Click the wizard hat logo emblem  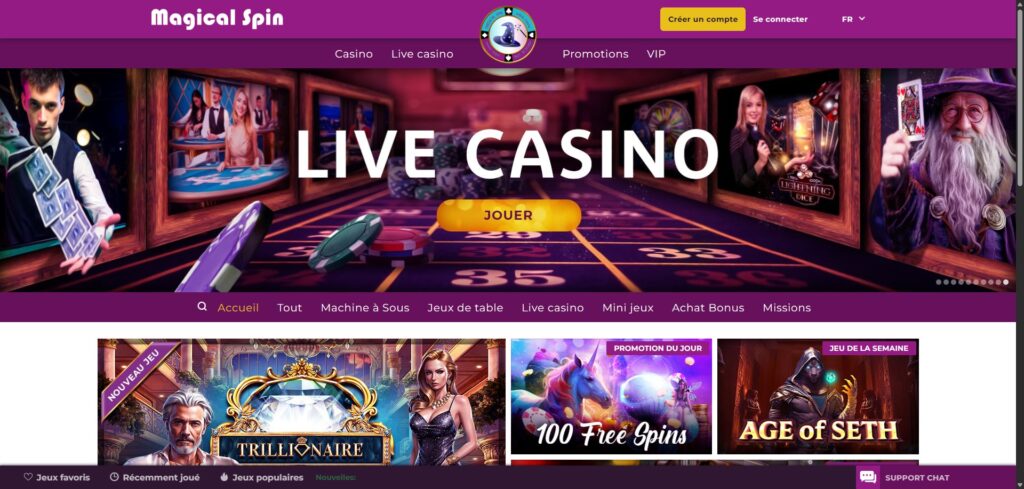click(508, 35)
